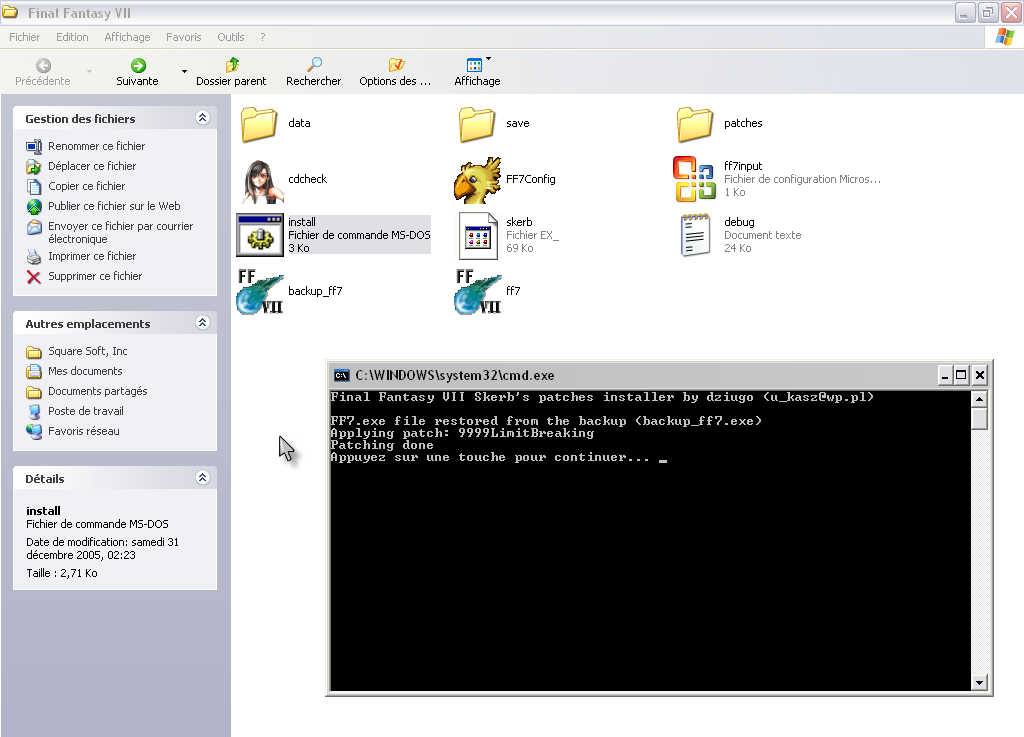Open the save folder
Screen dimensions: 1024x737
point(477,123)
